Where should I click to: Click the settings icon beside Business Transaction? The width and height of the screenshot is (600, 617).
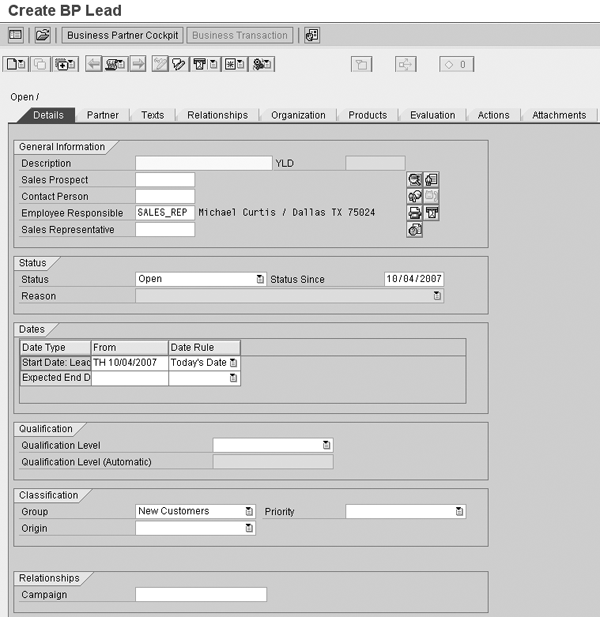pyautogui.click(x=312, y=35)
